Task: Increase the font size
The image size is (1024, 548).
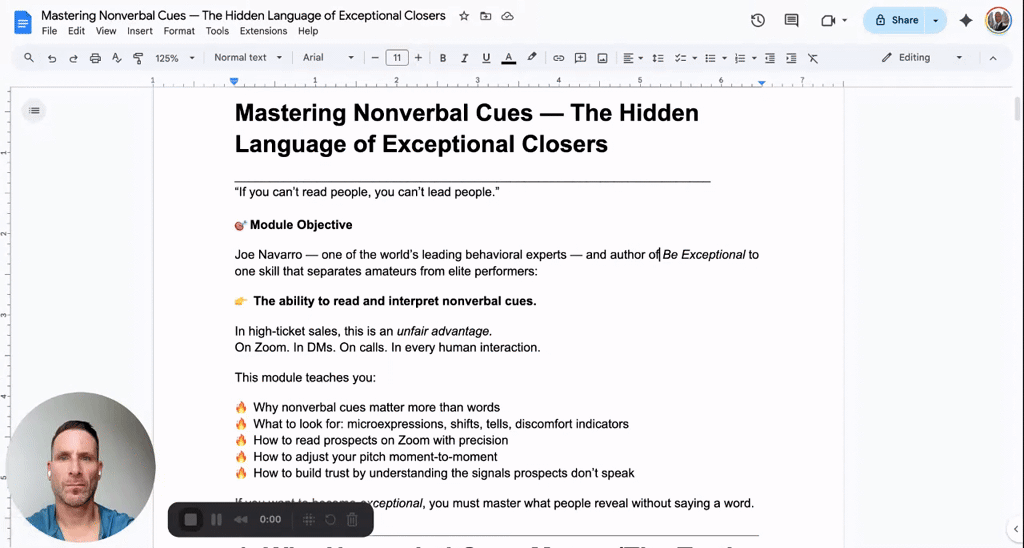Action: point(418,57)
